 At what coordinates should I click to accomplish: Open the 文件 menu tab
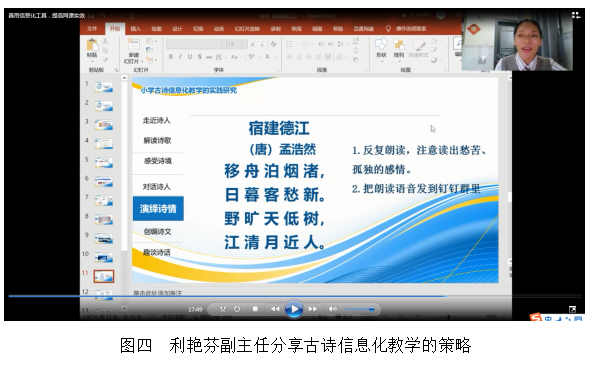pos(92,29)
